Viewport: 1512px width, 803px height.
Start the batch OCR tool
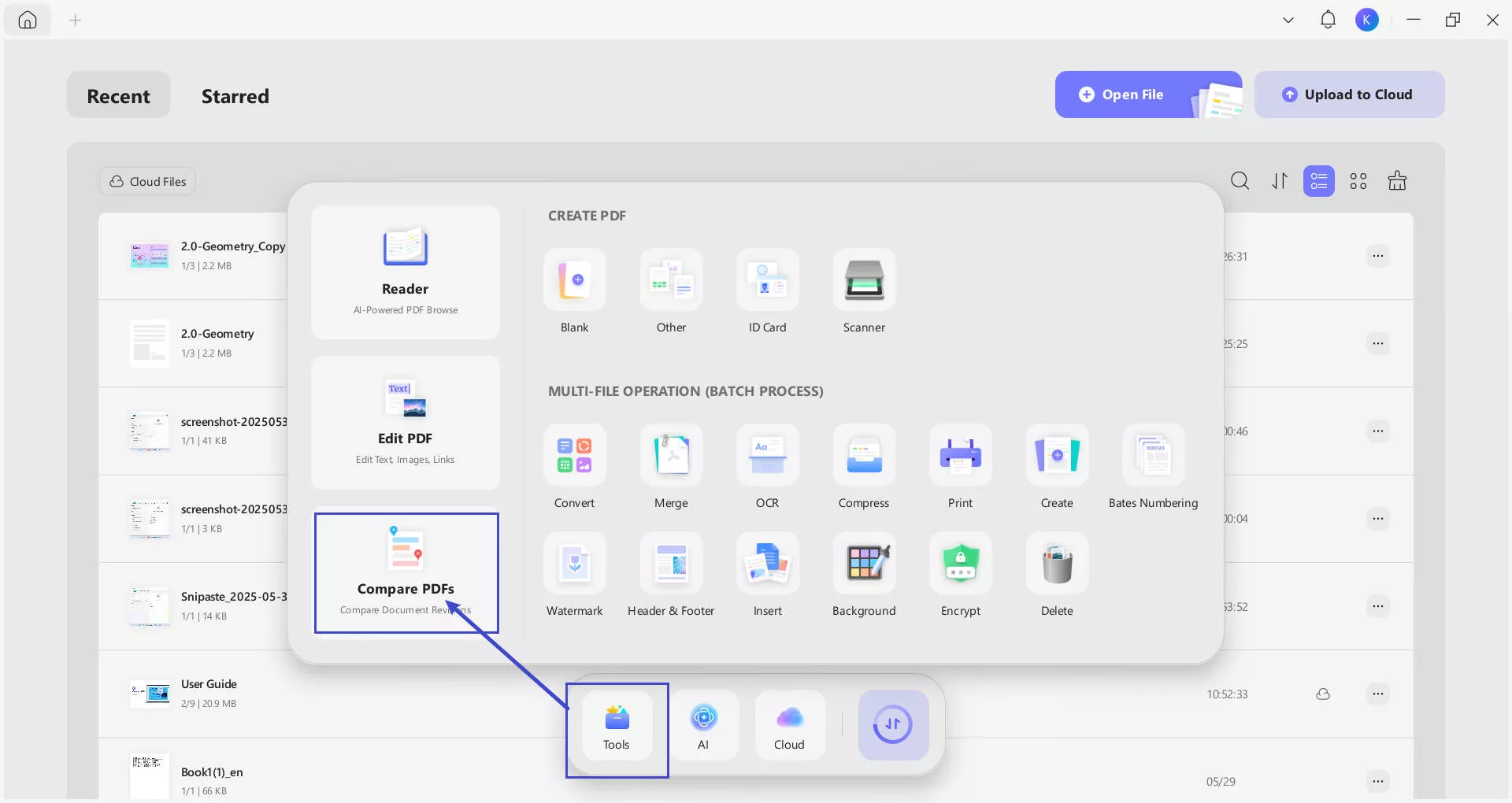[767, 456]
